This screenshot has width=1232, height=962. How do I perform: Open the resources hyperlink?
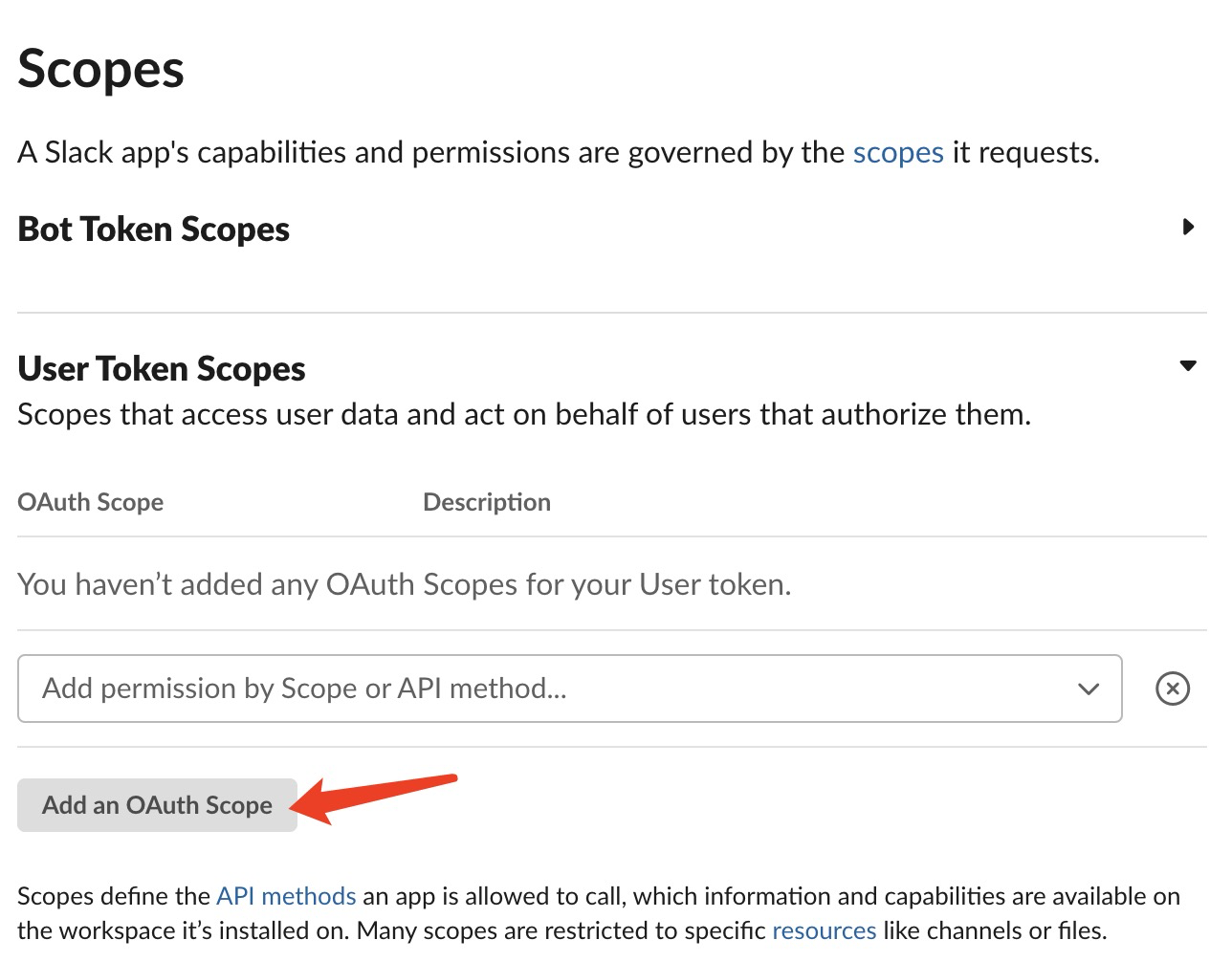click(x=825, y=930)
